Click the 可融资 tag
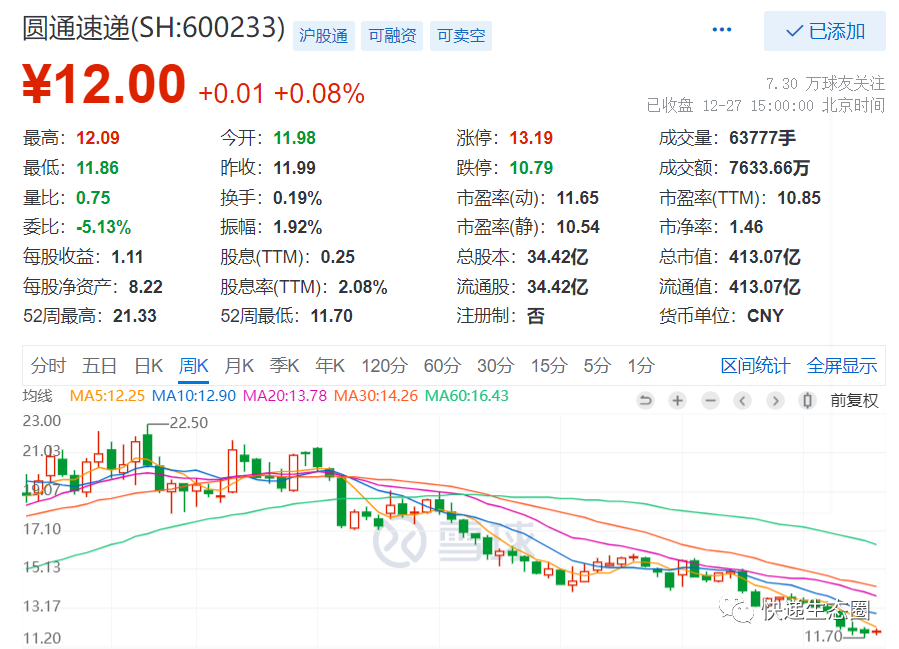 click(x=392, y=36)
